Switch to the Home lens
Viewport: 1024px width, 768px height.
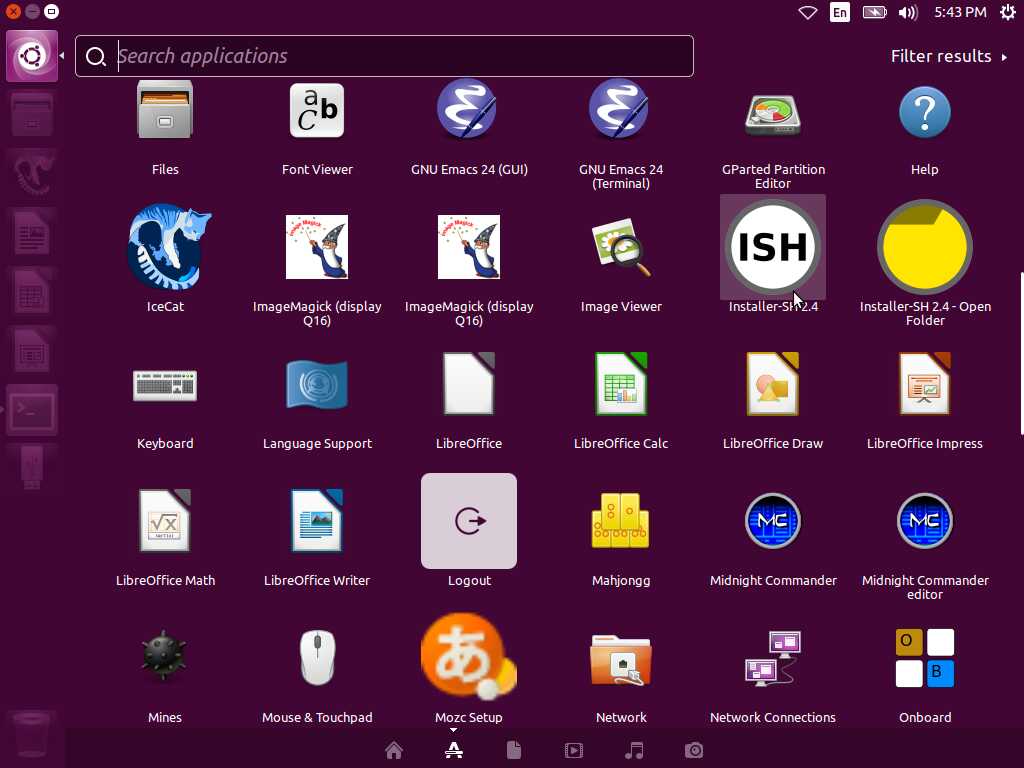pos(394,750)
